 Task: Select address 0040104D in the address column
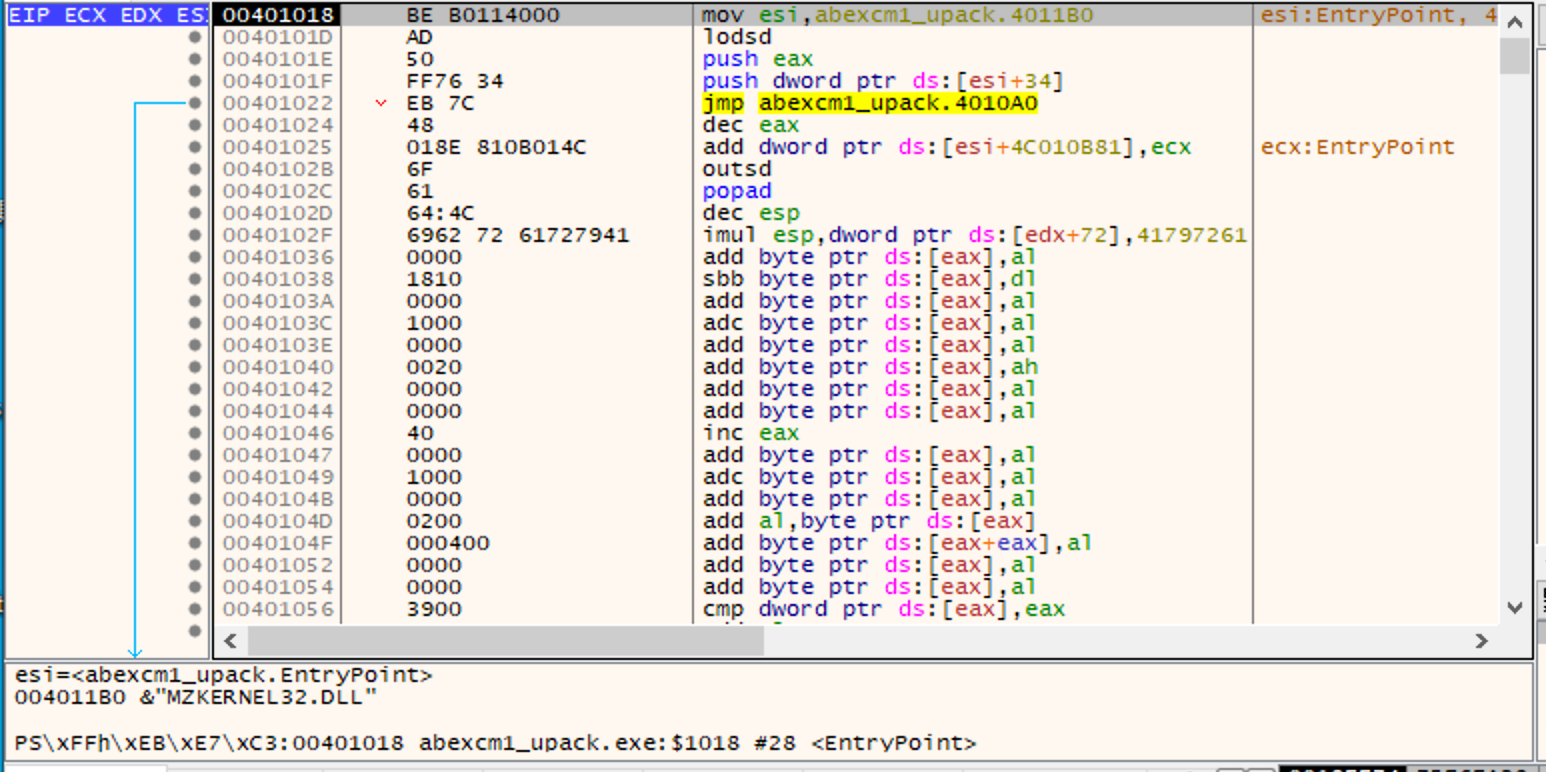click(x=278, y=521)
